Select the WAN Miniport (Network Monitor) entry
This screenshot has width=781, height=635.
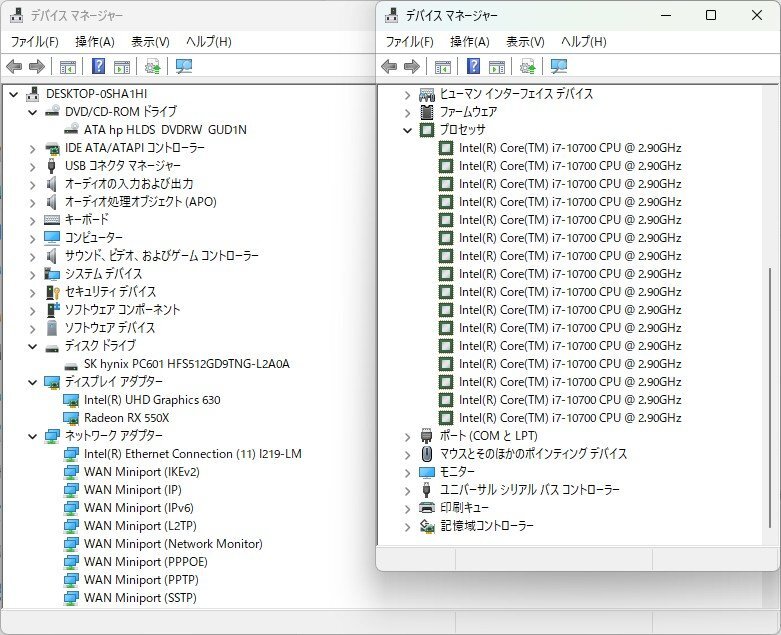tap(172, 544)
